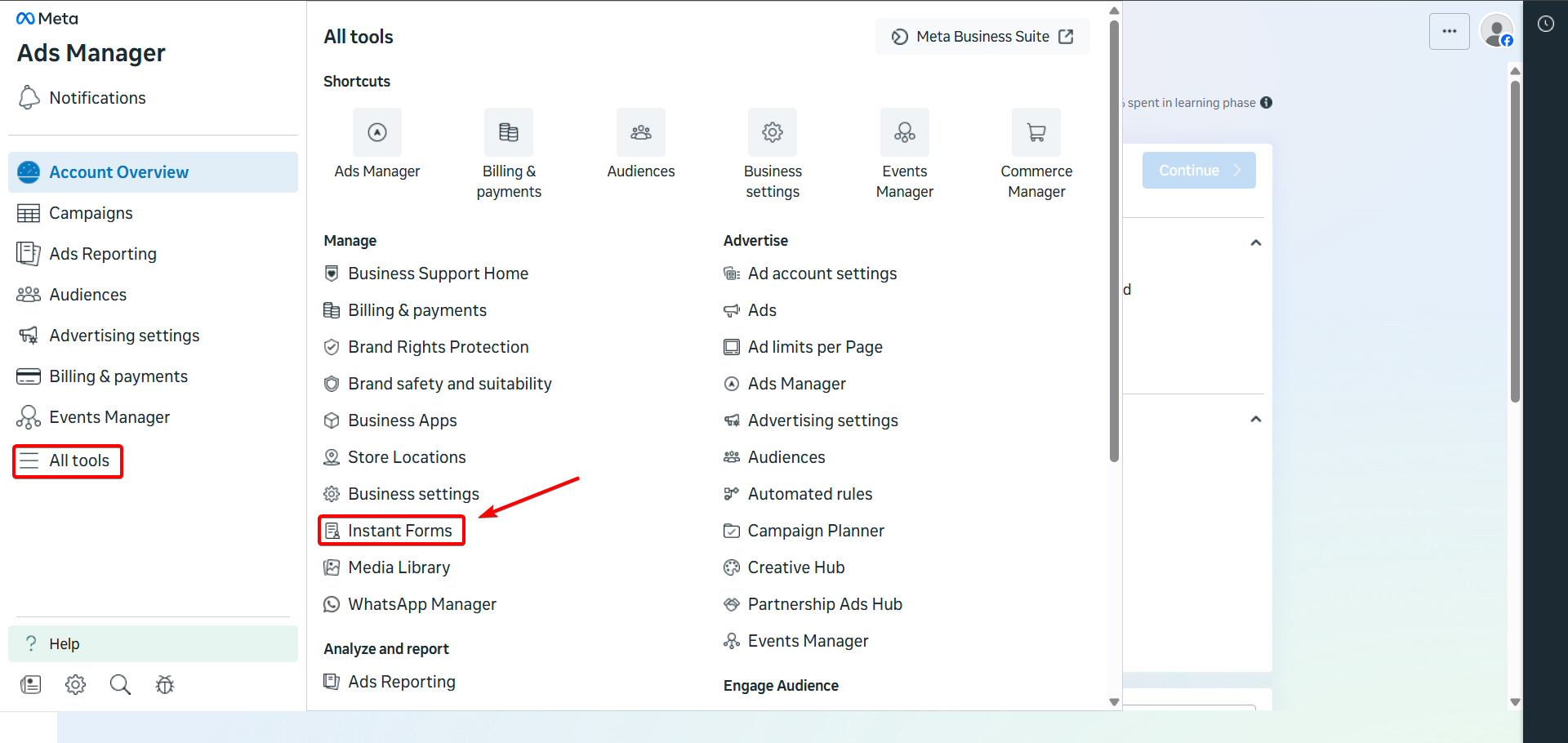
Task: Collapse the upper section using its chevron
Action: point(1256,242)
